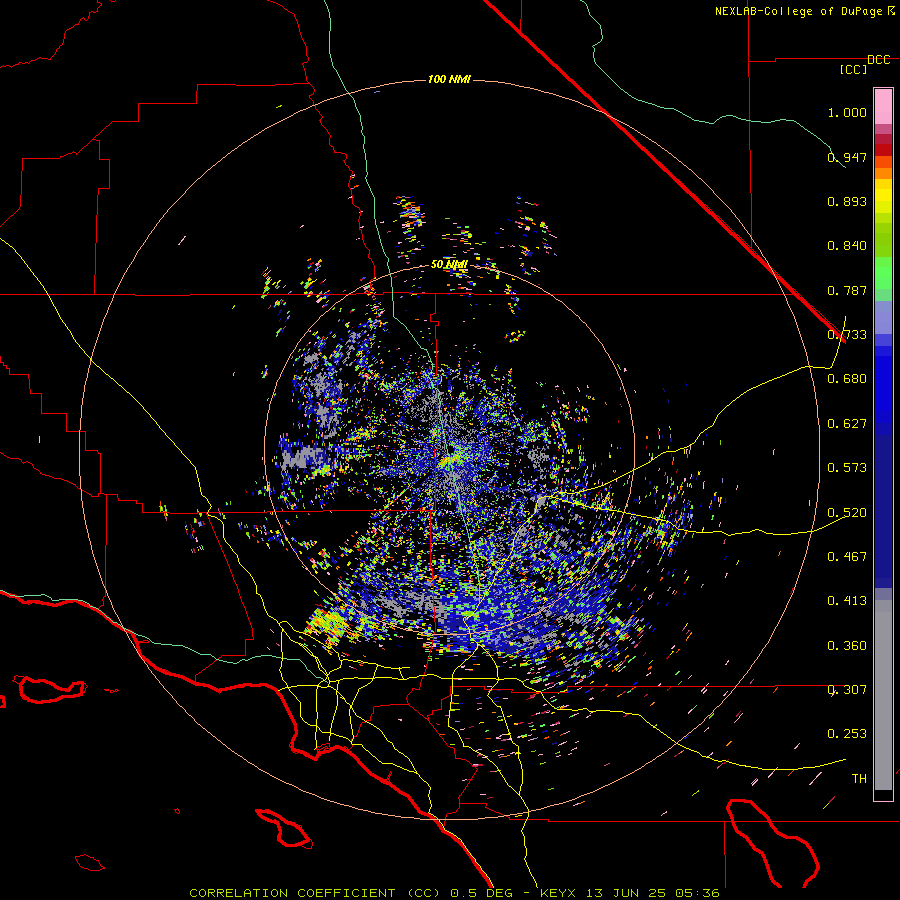The width and height of the screenshot is (900, 900).
Task: Select the 0.787 legend value
Action: click(847, 290)
